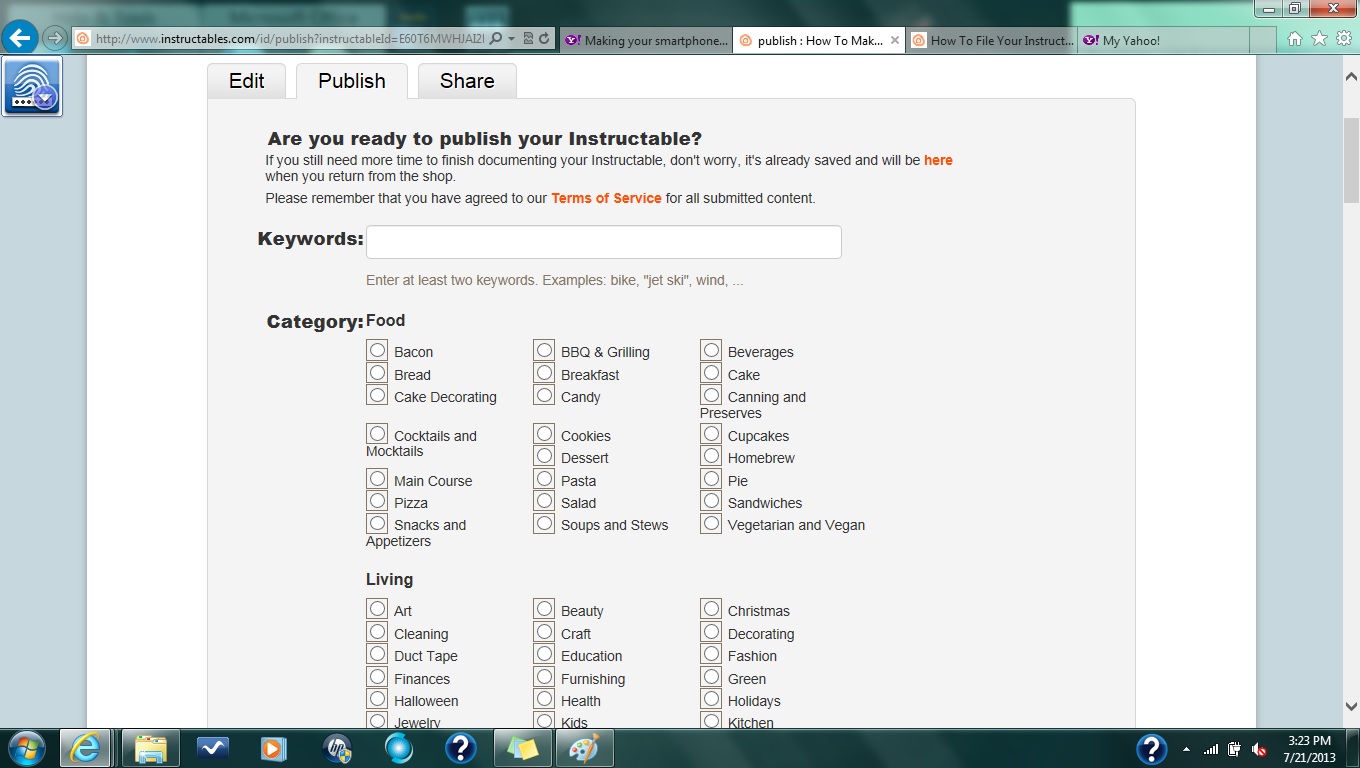Select the Duct Tape radio button
The width and height of the screenshot is (1360, 768).
pos(377,654)
